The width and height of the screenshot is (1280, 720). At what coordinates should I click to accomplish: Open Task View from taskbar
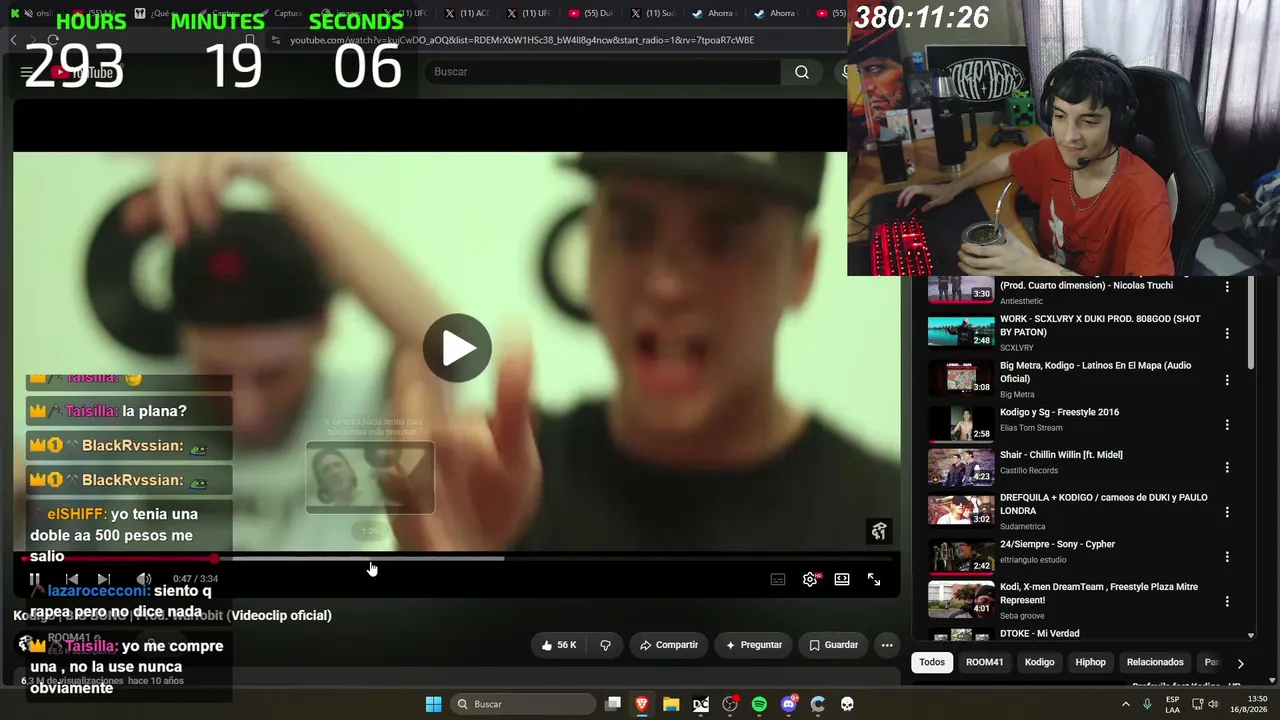point(613,704)
